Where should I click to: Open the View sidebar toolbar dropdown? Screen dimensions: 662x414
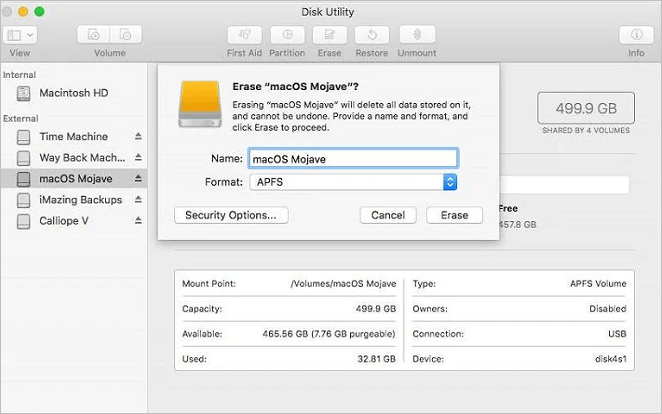click(x=20, y=35)
